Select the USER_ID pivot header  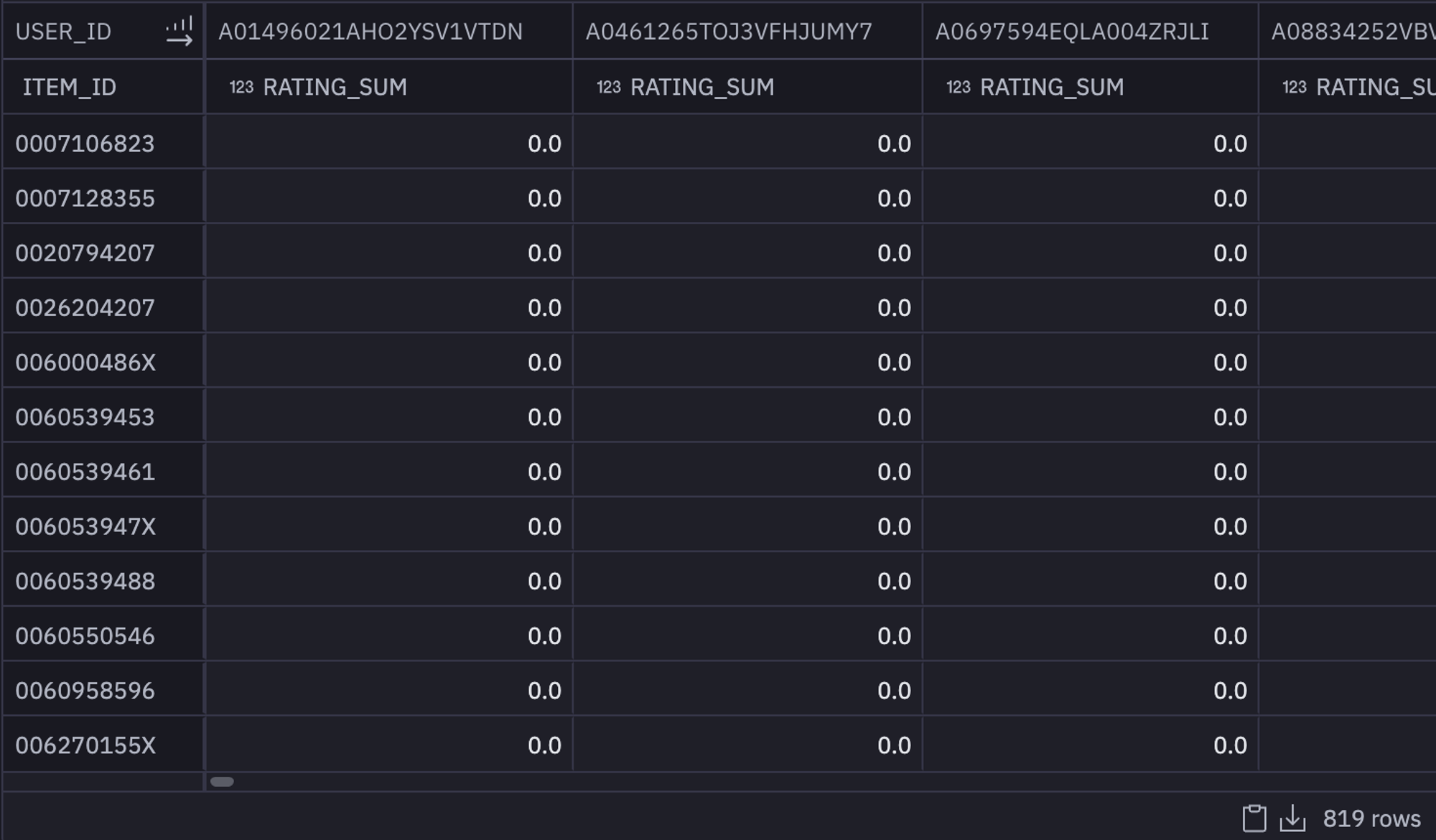[63, 32]
